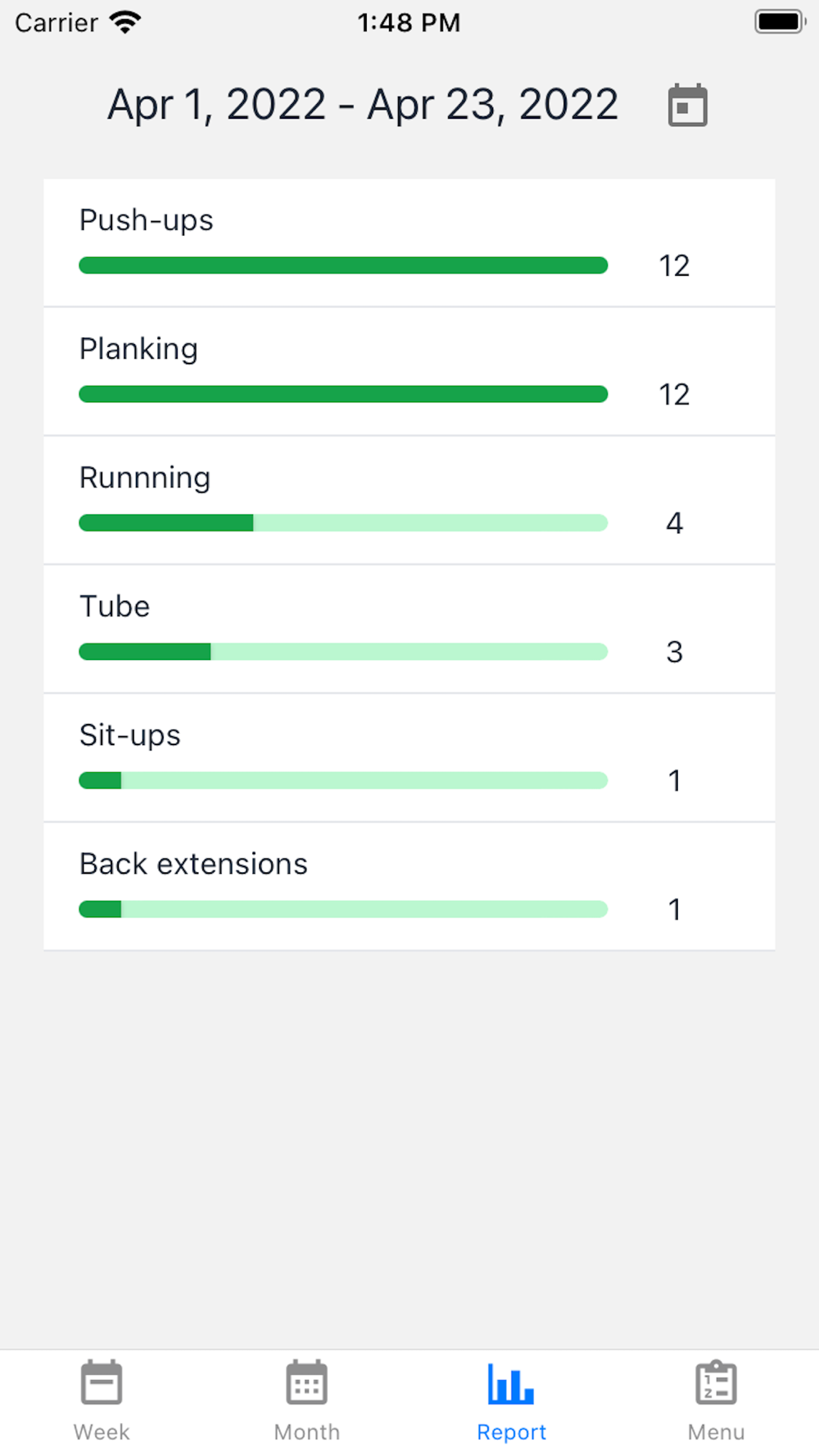Viewport: 819px width, 1456px height.
Task: Open the Menu tab label
Action: (716, 1431)
